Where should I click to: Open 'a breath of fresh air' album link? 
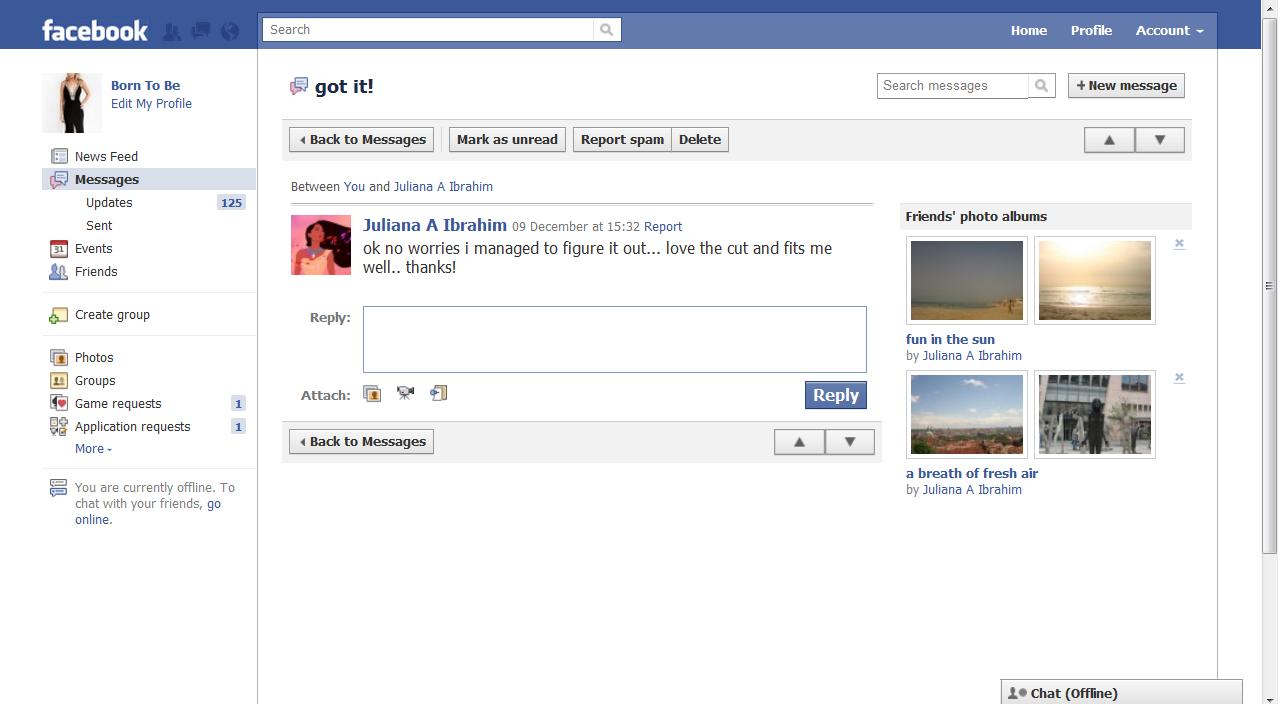pos(972,474)
